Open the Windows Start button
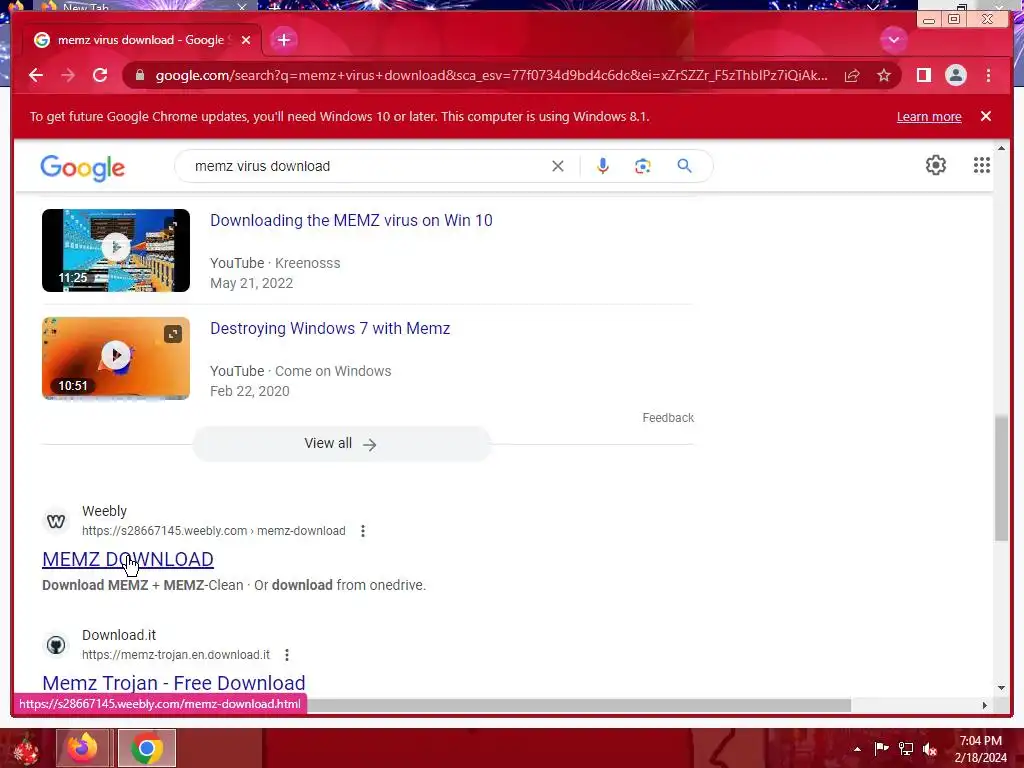1024x768 pixels. pyautogui.click(x=26, y=748)
